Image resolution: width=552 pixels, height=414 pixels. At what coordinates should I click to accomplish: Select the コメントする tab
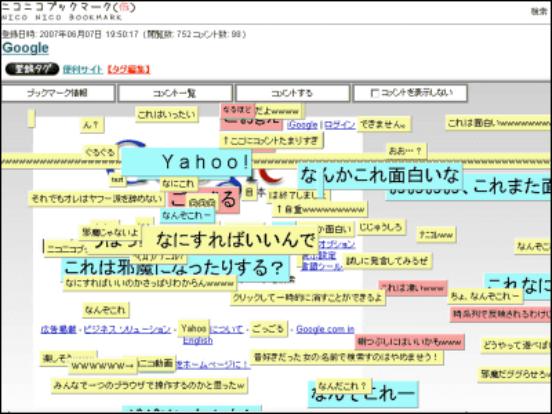[293, 93]
